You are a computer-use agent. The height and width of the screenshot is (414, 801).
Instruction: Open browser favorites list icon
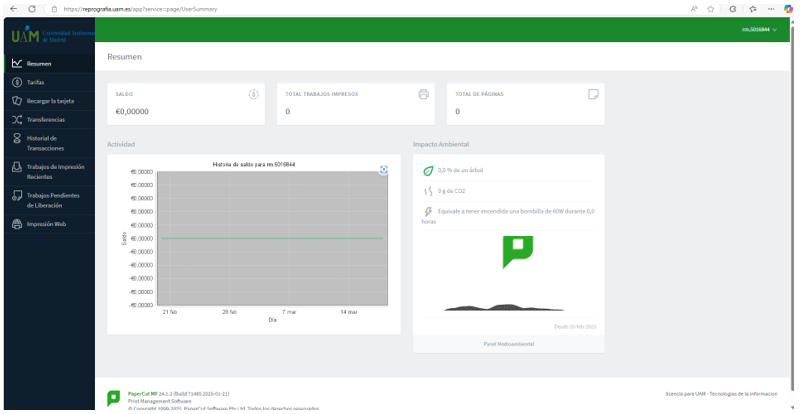(x=752, y=9)
